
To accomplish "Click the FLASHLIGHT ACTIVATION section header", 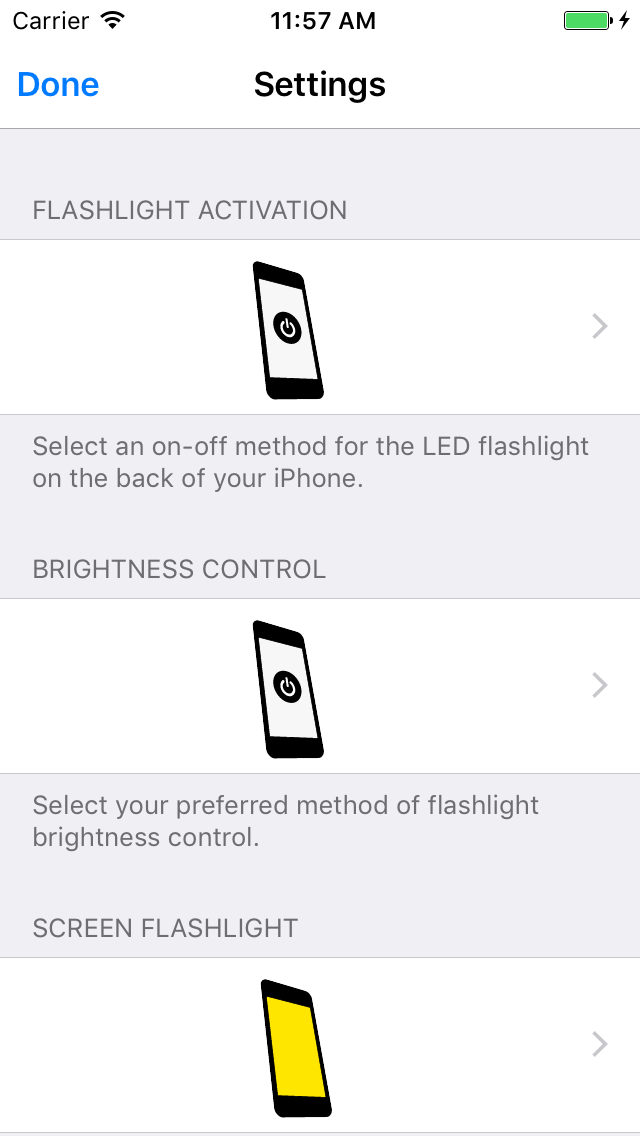I will click(x=190, y=210).
